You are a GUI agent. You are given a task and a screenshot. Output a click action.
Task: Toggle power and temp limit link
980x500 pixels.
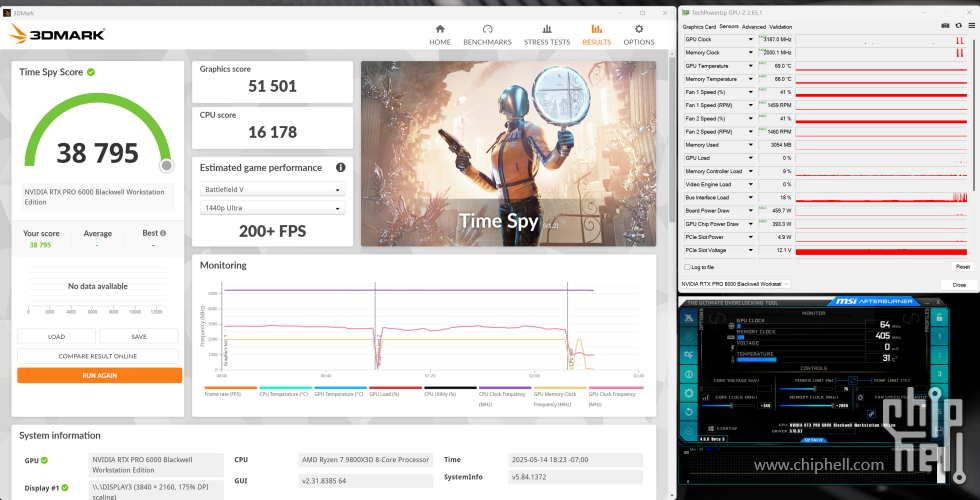(852, 380)
